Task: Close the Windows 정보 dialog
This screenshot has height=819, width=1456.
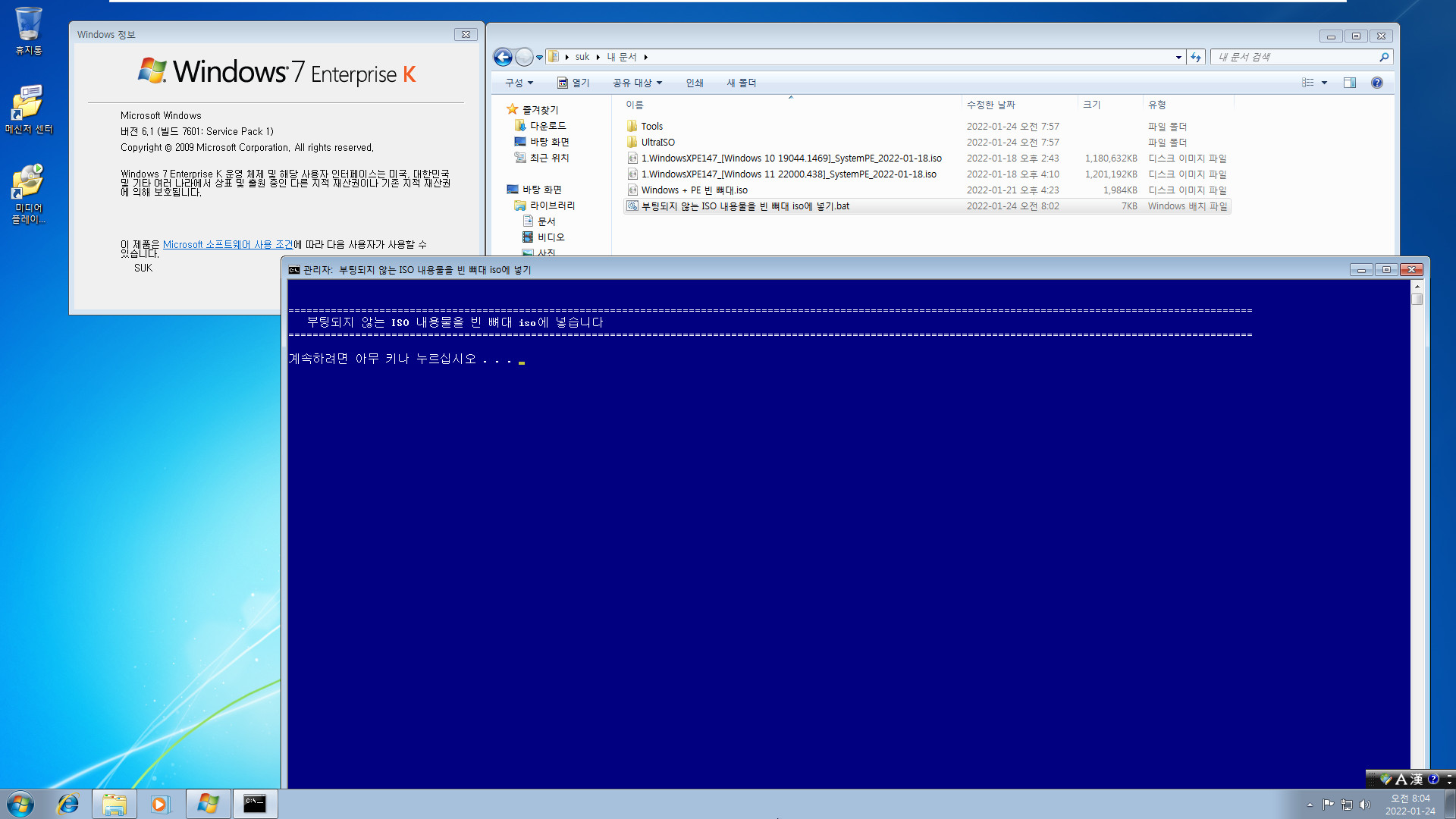Action: (x=466, y=35)
